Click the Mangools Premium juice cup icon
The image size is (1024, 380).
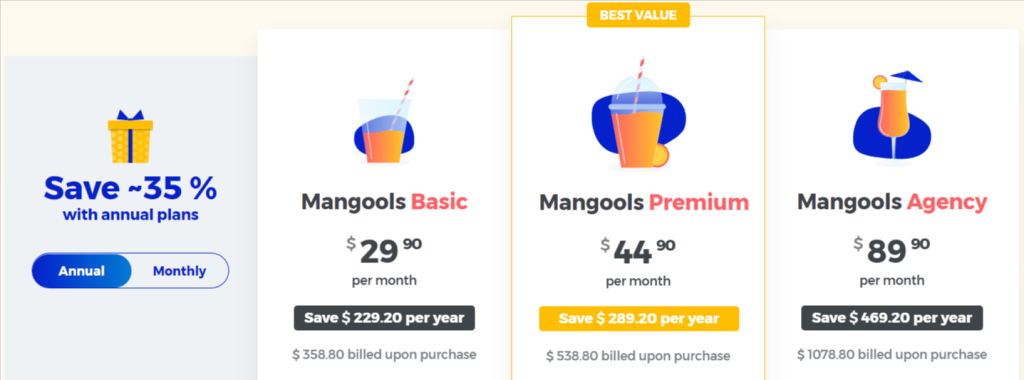[x=639, y=114]
